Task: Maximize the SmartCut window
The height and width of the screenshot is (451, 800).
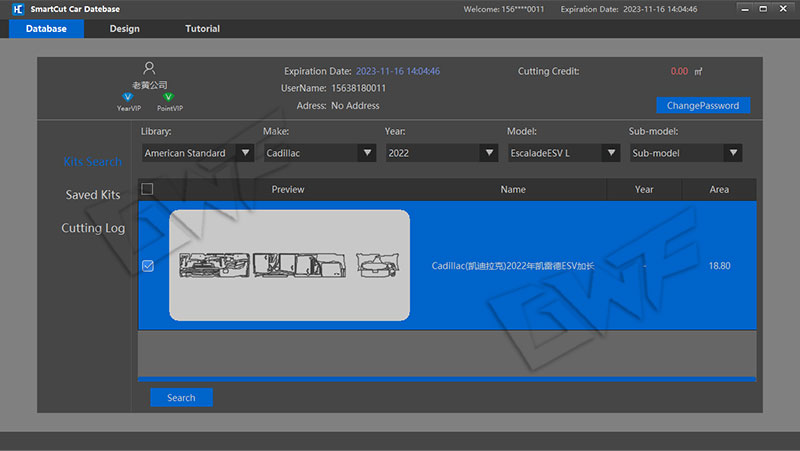Action: tap(763, 9)
